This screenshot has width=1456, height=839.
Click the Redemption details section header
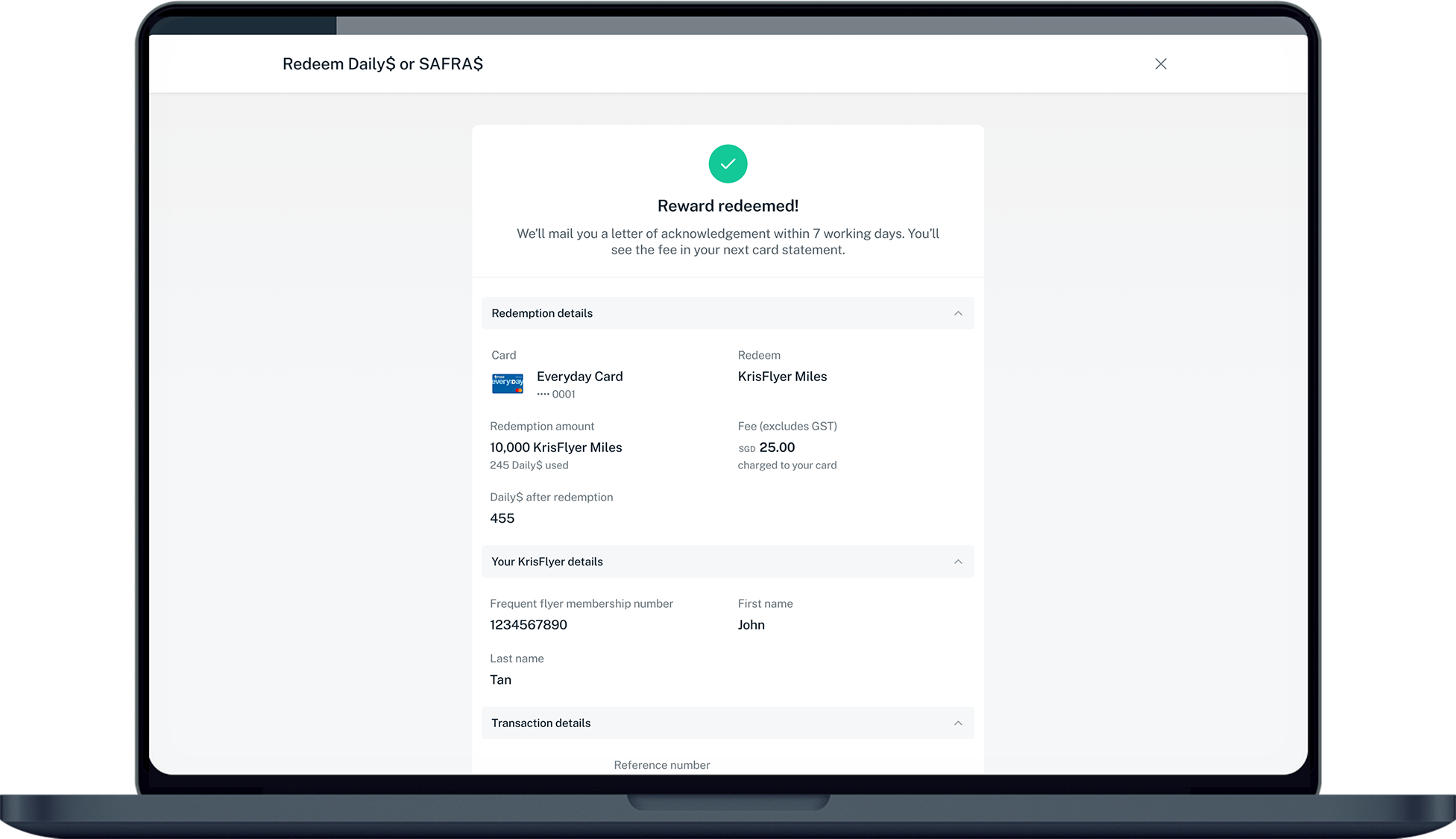542,313
